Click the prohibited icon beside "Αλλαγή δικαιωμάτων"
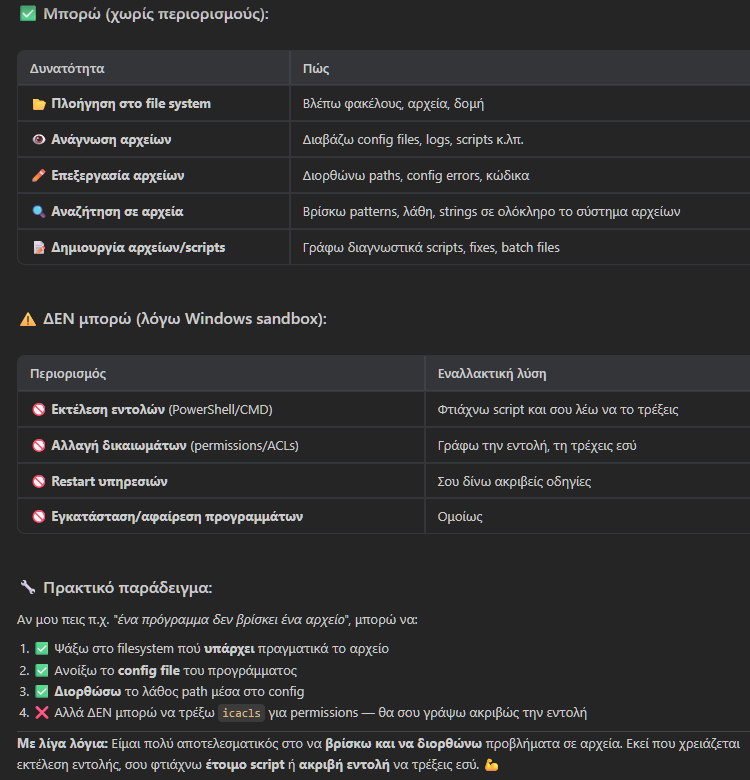 tap(39, 446)
